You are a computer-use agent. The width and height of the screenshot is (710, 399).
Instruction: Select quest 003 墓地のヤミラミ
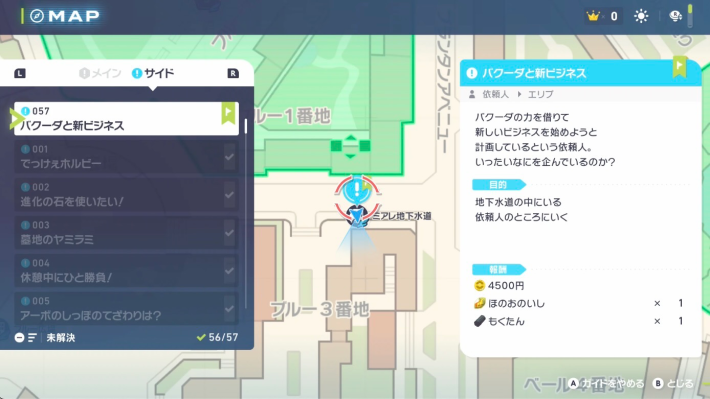pos(126,233)
